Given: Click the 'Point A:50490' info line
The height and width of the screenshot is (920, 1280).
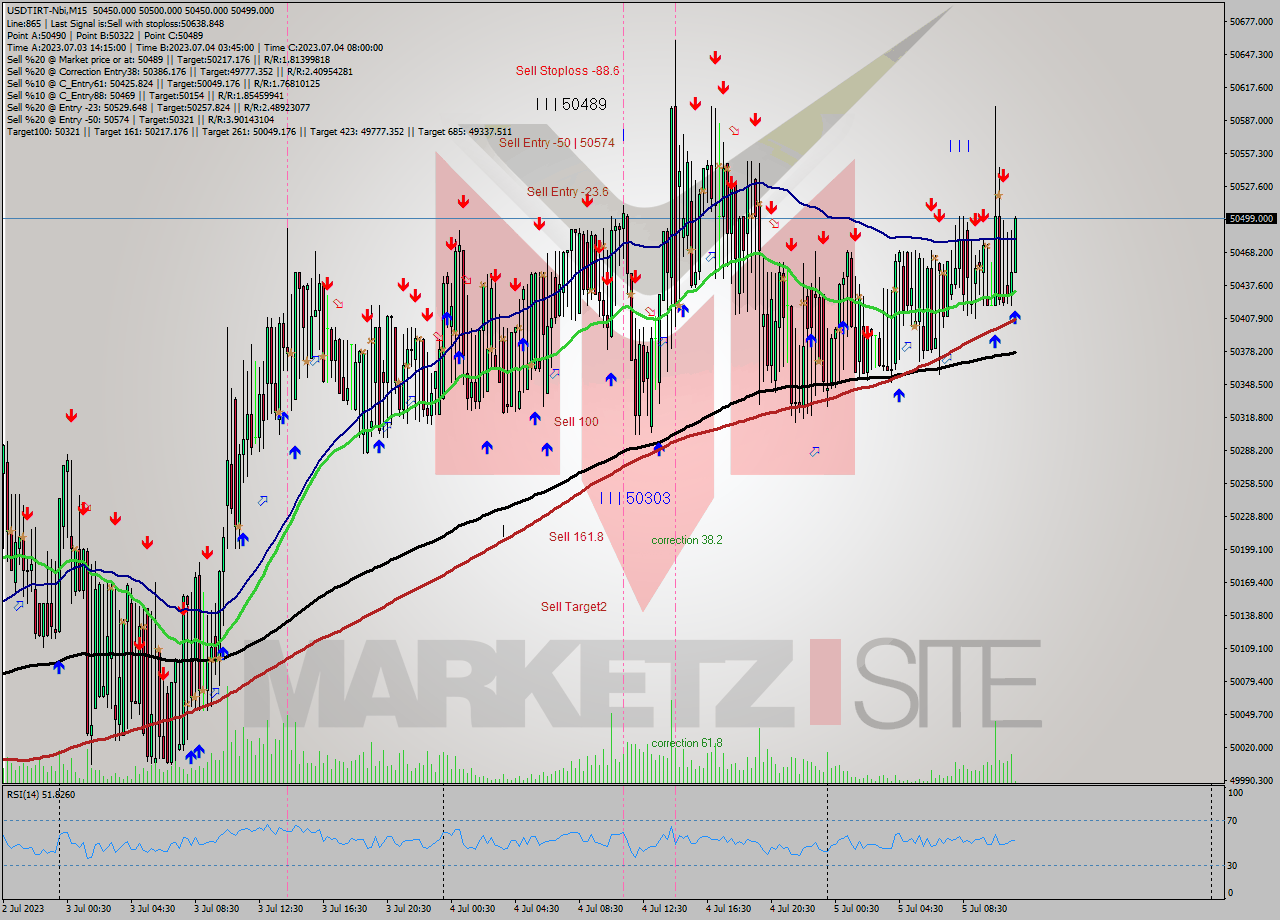Looking at the screenshot, I should 105,35.
